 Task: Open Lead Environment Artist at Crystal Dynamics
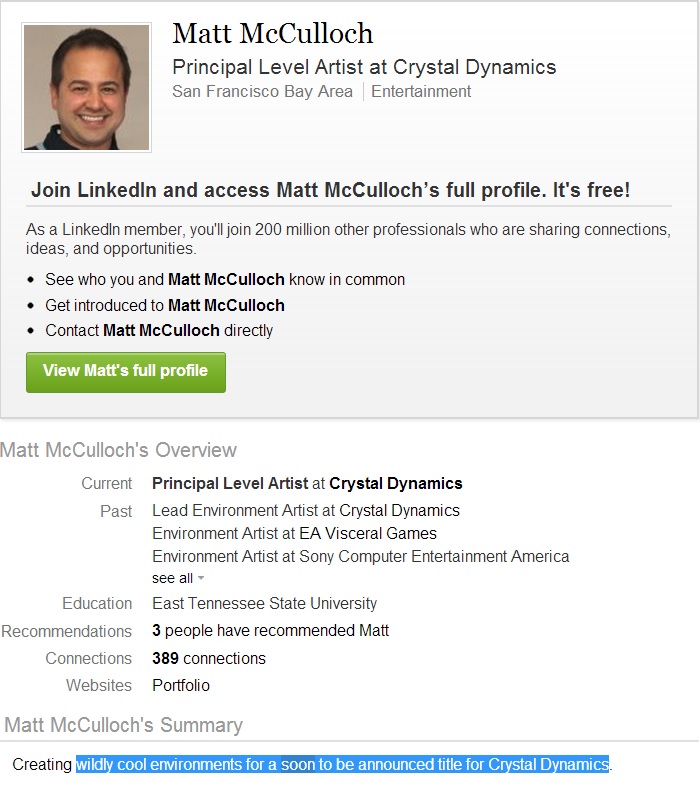pyautogui.click(x=306, y=510)
